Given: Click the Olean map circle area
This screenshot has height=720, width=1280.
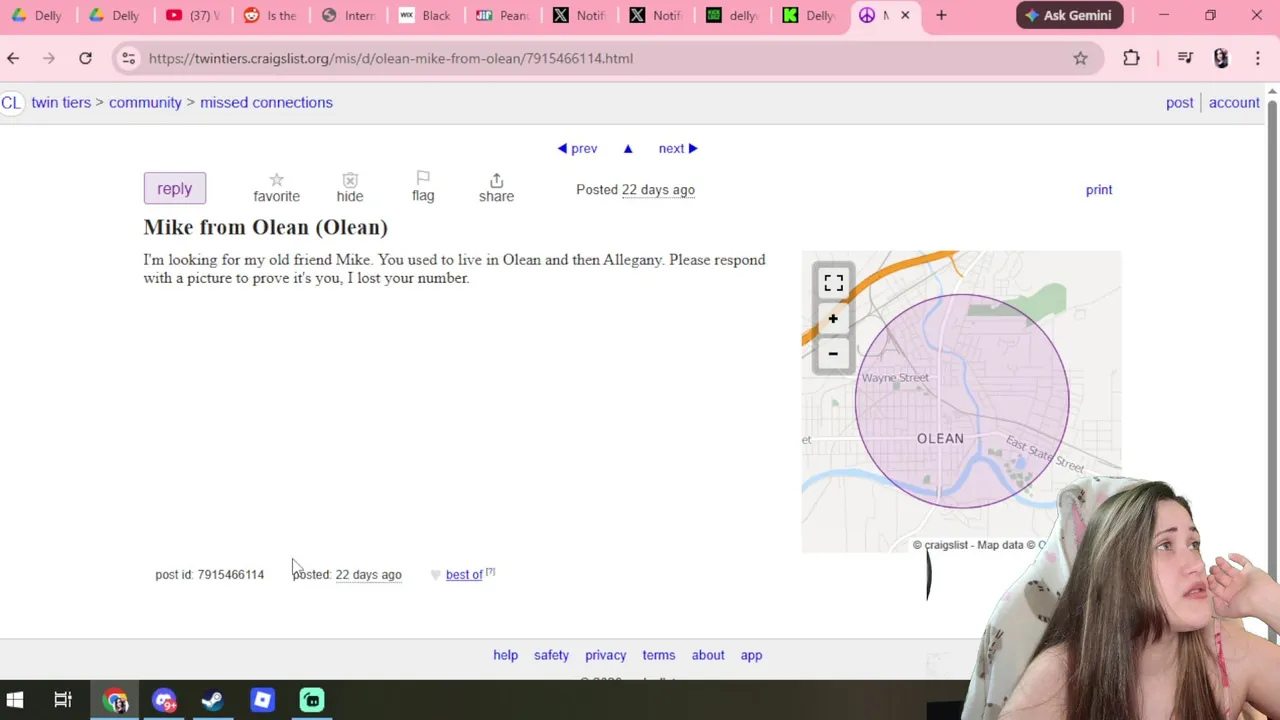Looking at the screenshot, I should 962,401.
